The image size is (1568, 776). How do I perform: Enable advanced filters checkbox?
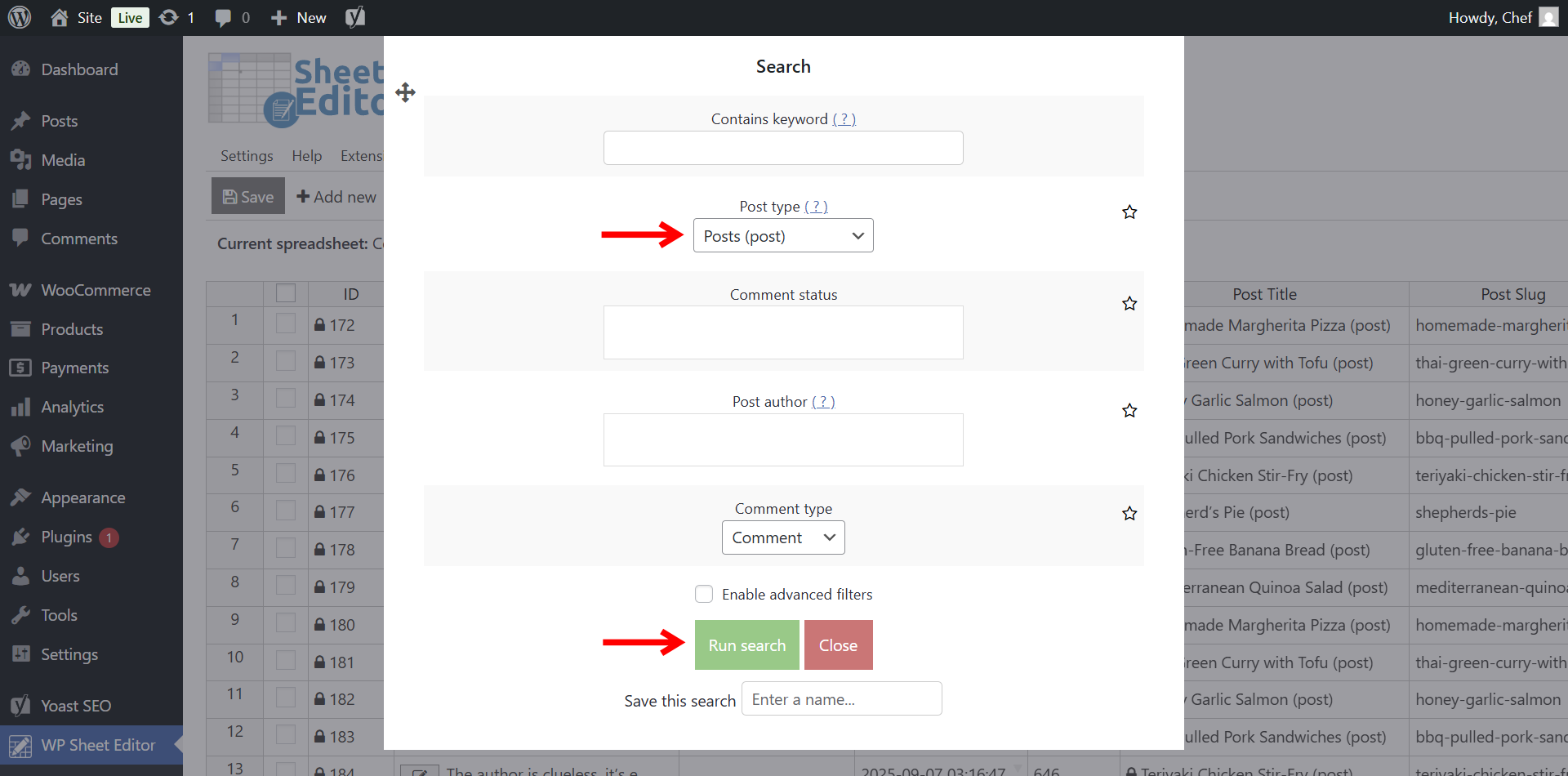704,594
